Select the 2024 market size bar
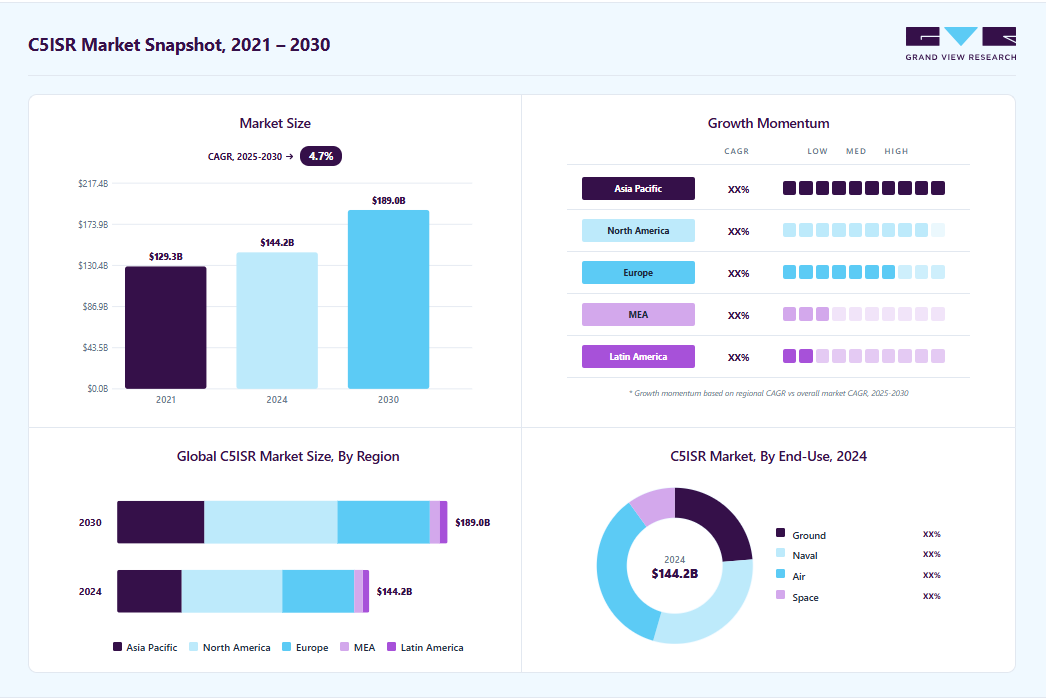The image size is (1046, 698). pyautogui.click(x=277, y=320)
